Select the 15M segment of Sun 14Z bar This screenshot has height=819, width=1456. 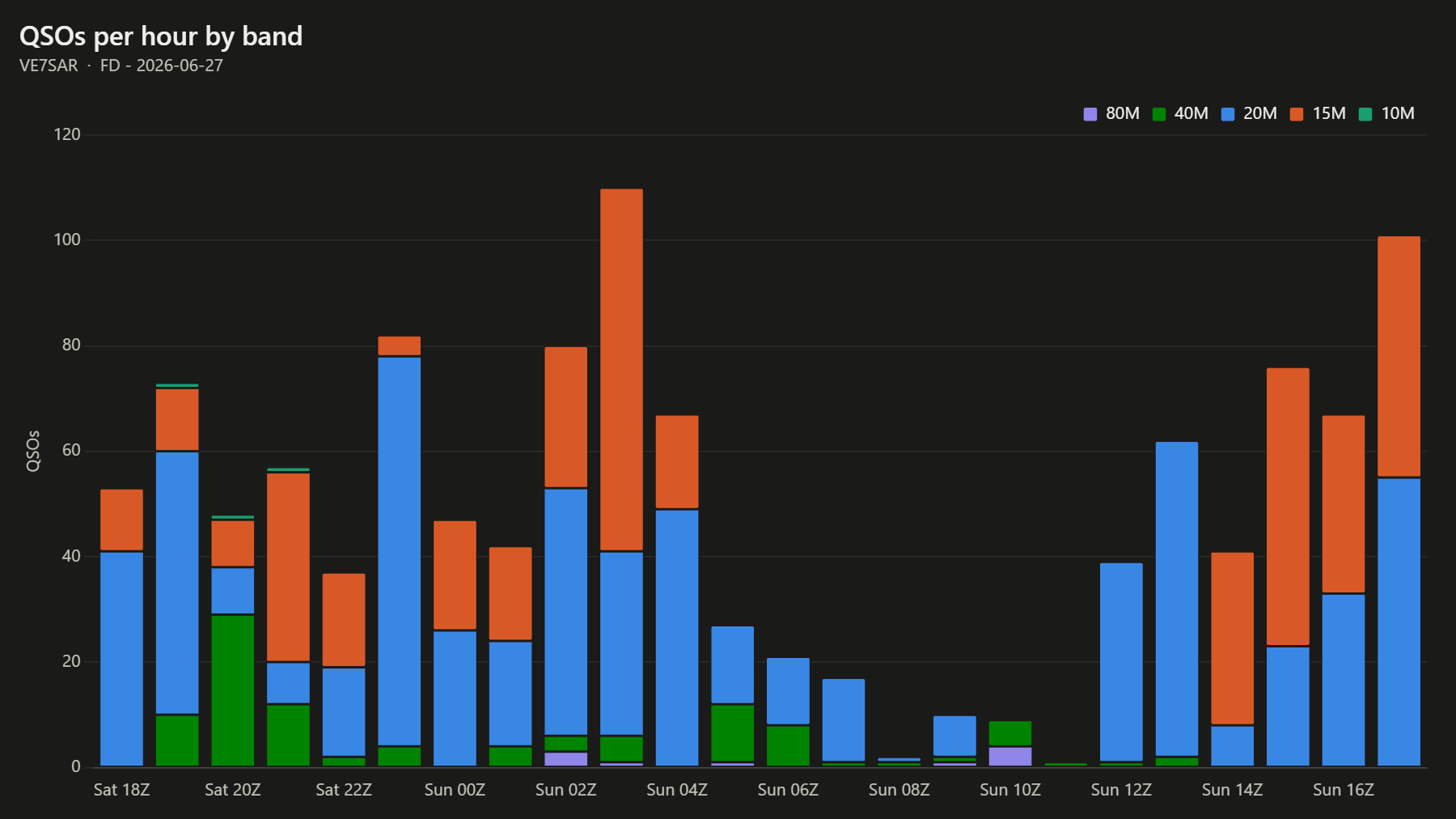pos(1233,639)
